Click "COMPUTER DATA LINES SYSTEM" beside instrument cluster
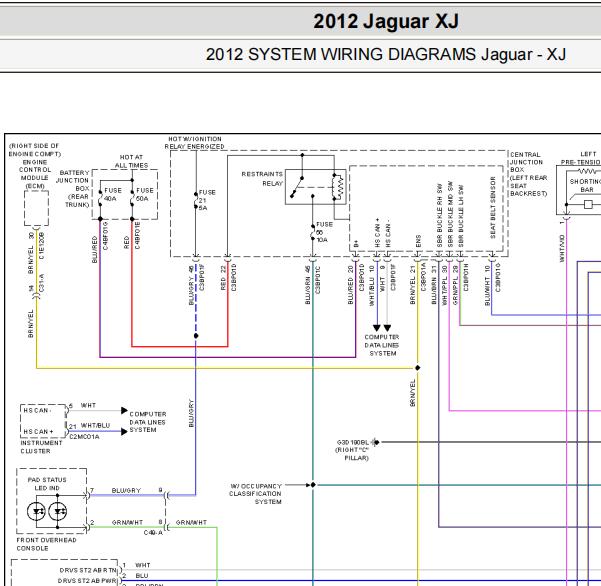The width and height of the screenshot is (601, 586). (148, 422)
